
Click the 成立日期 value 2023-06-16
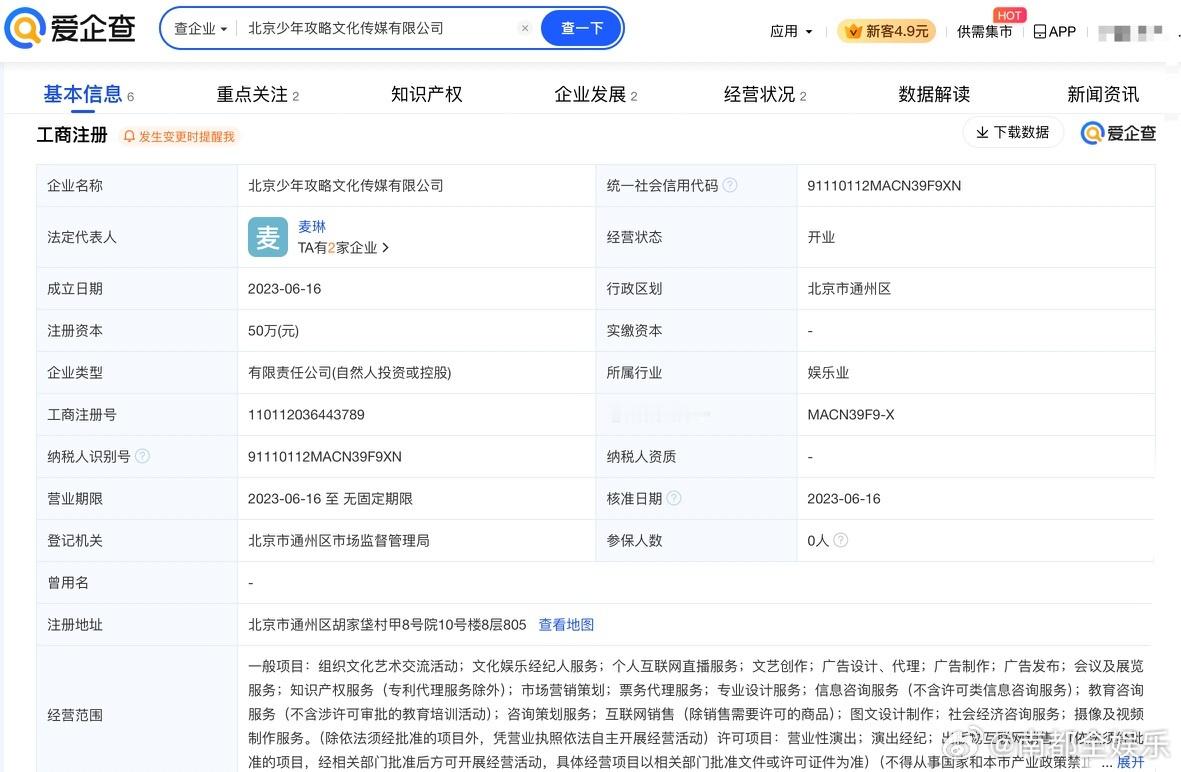[x=285, y=288]
